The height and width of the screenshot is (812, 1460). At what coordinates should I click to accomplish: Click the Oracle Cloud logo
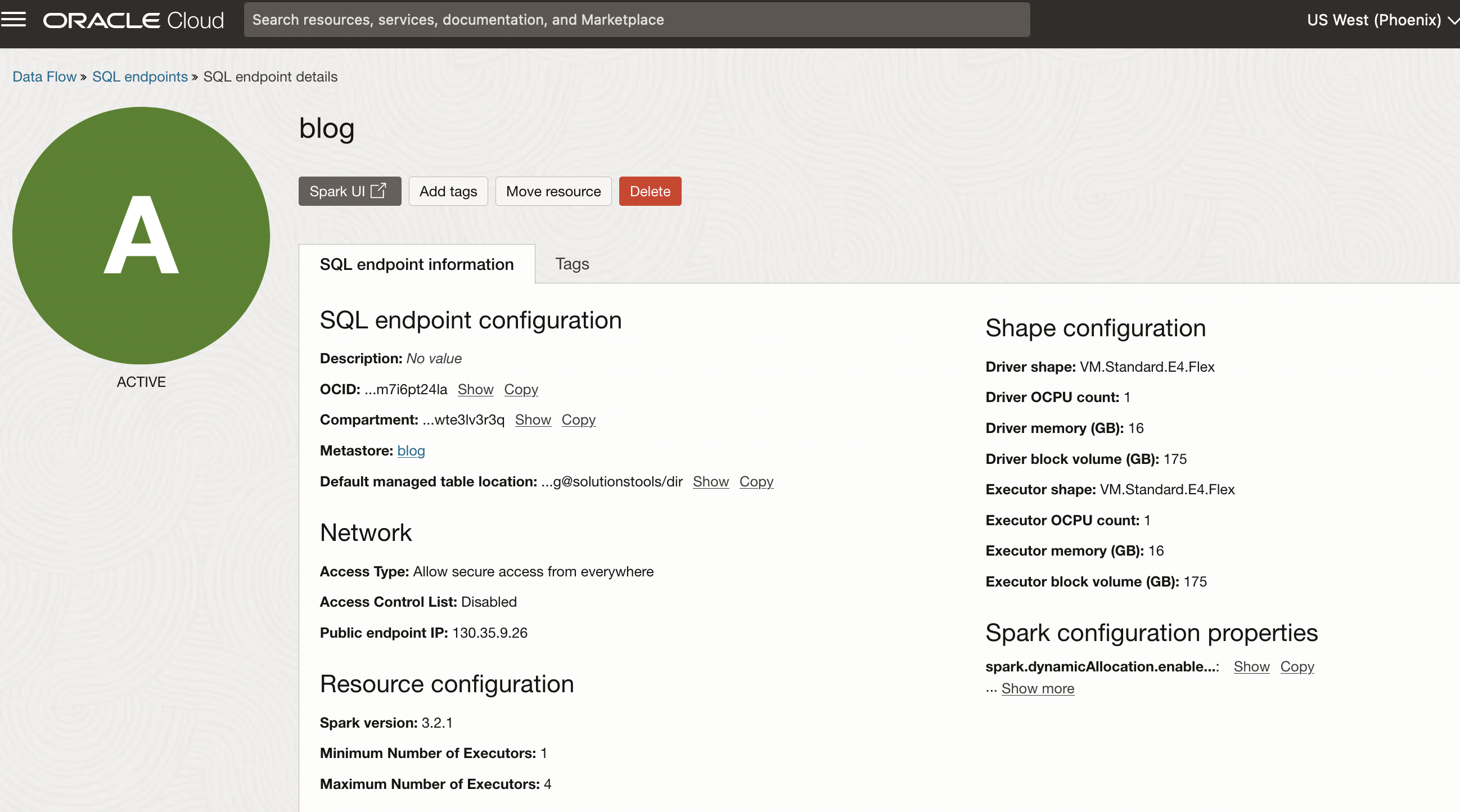tap(133, 19)
